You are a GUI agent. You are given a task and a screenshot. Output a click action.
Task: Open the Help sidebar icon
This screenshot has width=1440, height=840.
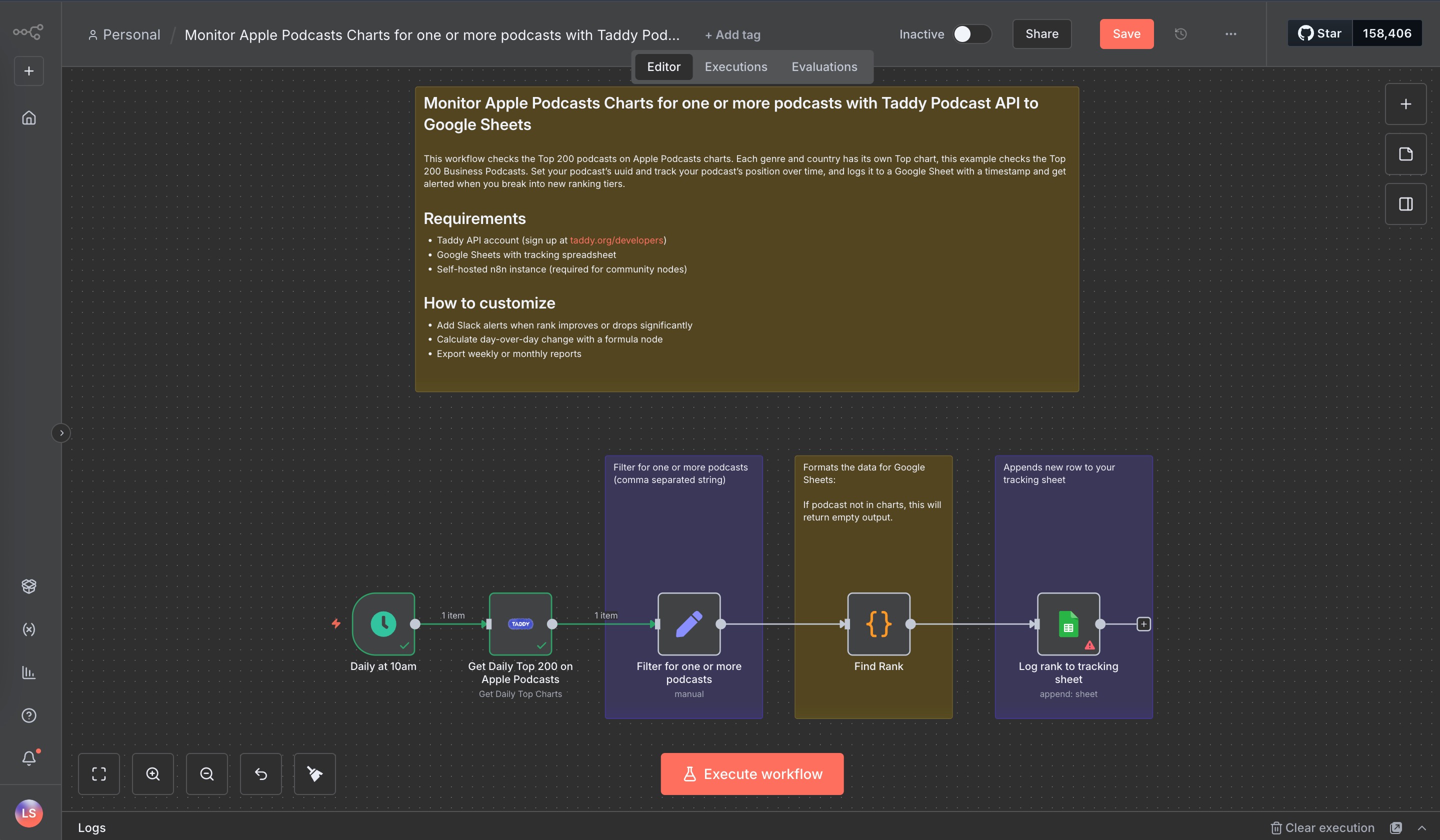tap(28, 715)
